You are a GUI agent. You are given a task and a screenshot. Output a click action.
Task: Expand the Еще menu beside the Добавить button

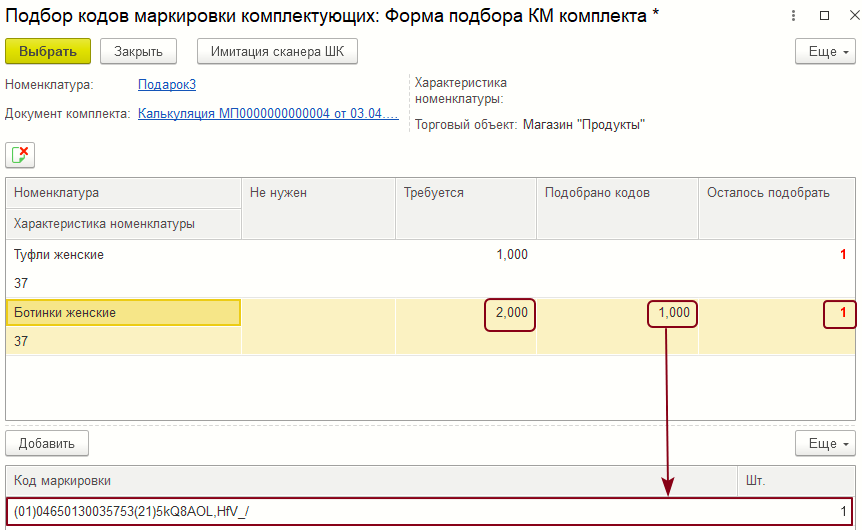point(825,443)
